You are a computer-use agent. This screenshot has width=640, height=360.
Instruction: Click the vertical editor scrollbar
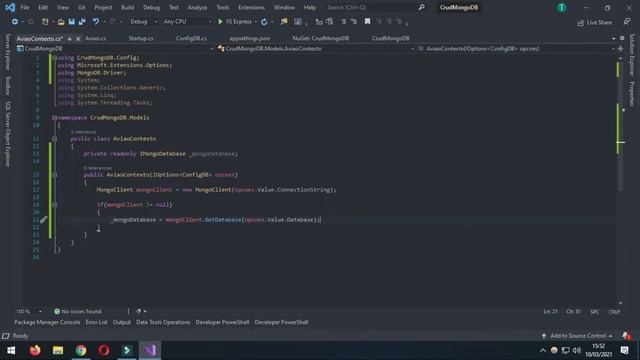click(x=620, y=180)
